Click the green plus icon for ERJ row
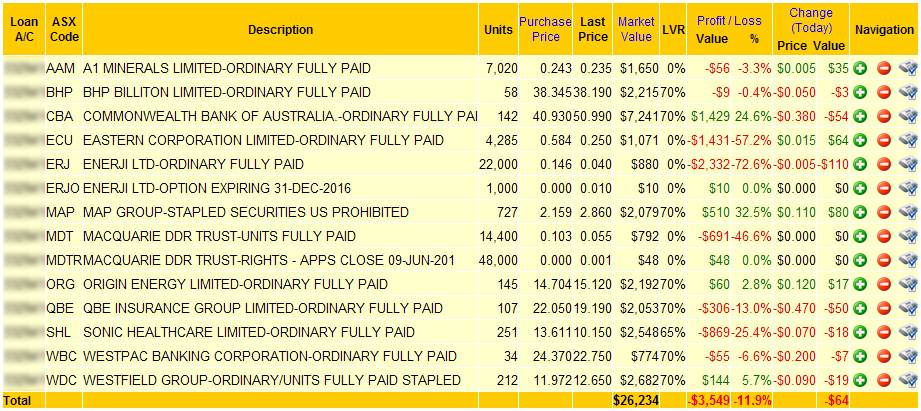Viewport: 921px width, 411px height. point(861,164)
